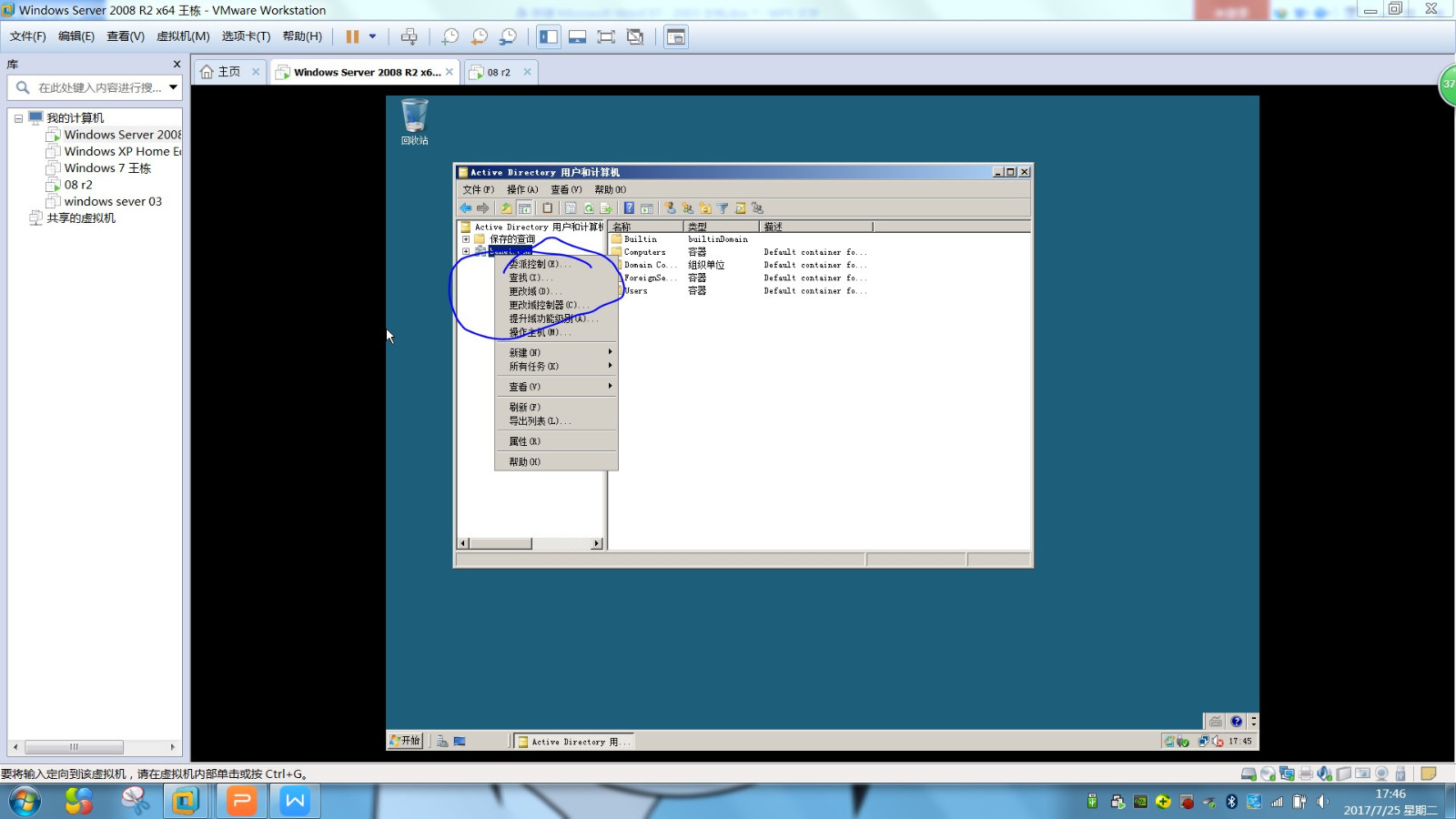Switch to Unity mode

click(635, 36)
